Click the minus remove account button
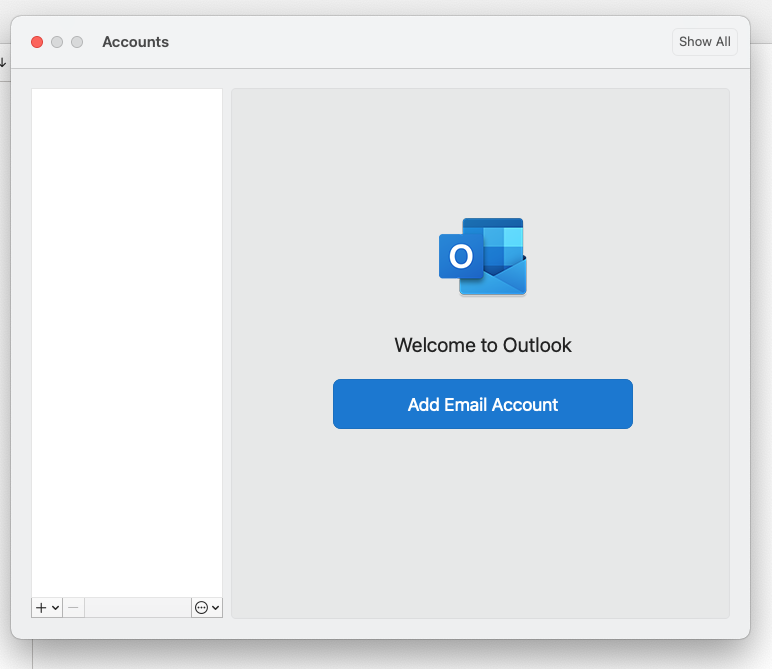 (x=73, y=607)
